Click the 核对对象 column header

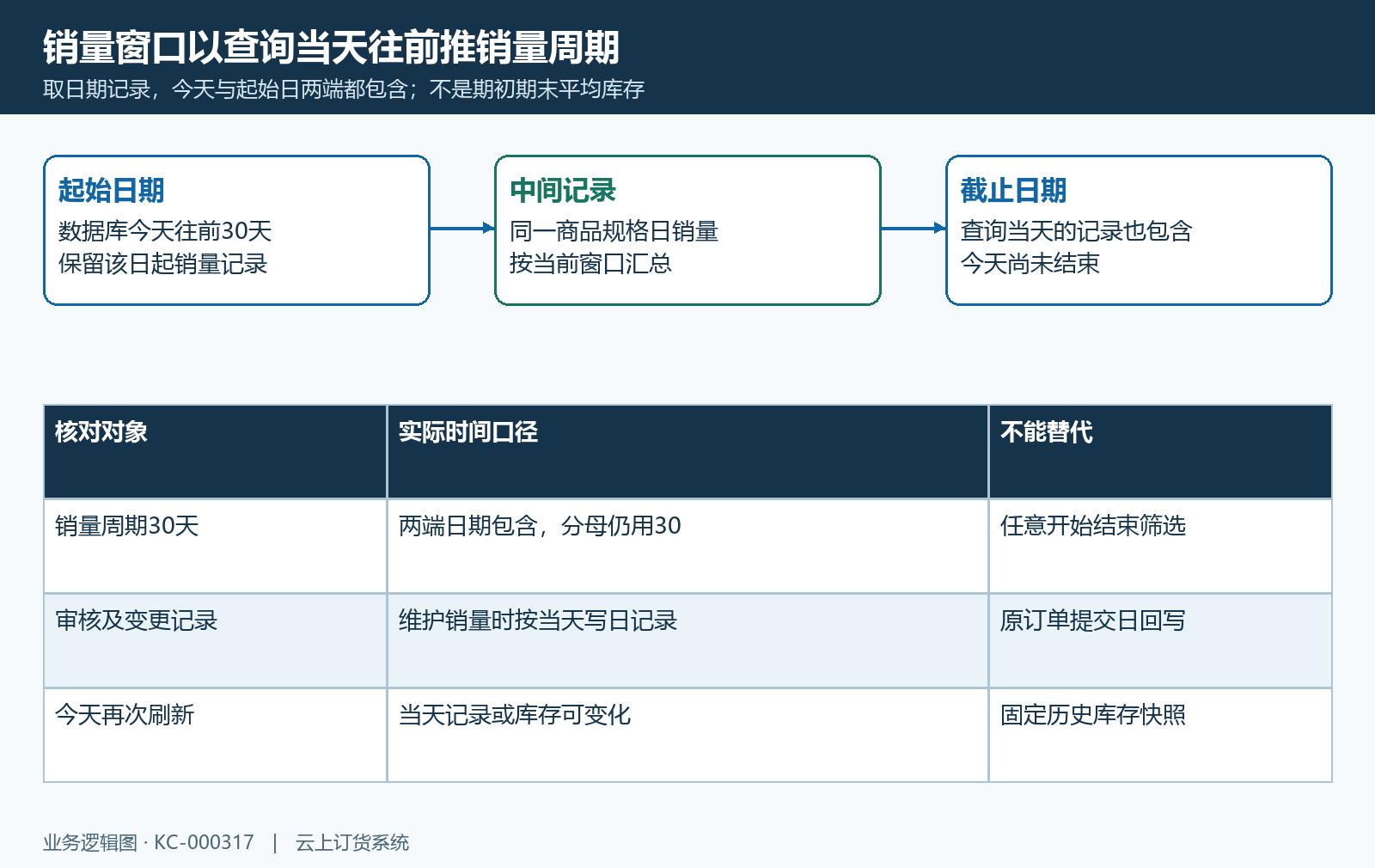(x=215, y=451)
